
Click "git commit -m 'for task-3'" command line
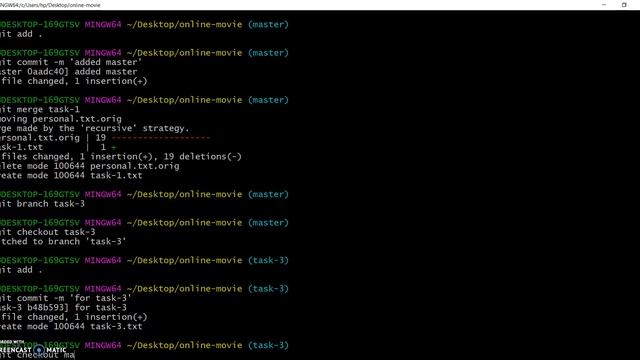pyautogui.click(x=66, y=298)
